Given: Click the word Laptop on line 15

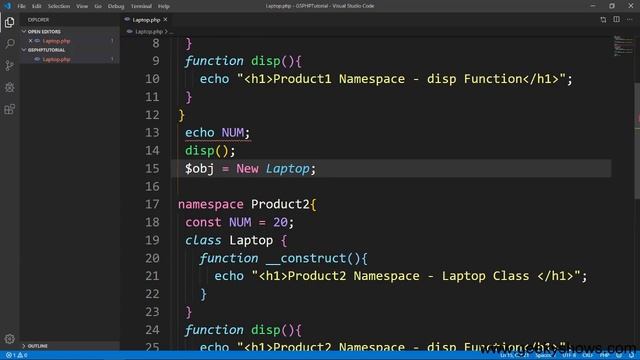Looking at the screenshot, I should coord(288,169).
